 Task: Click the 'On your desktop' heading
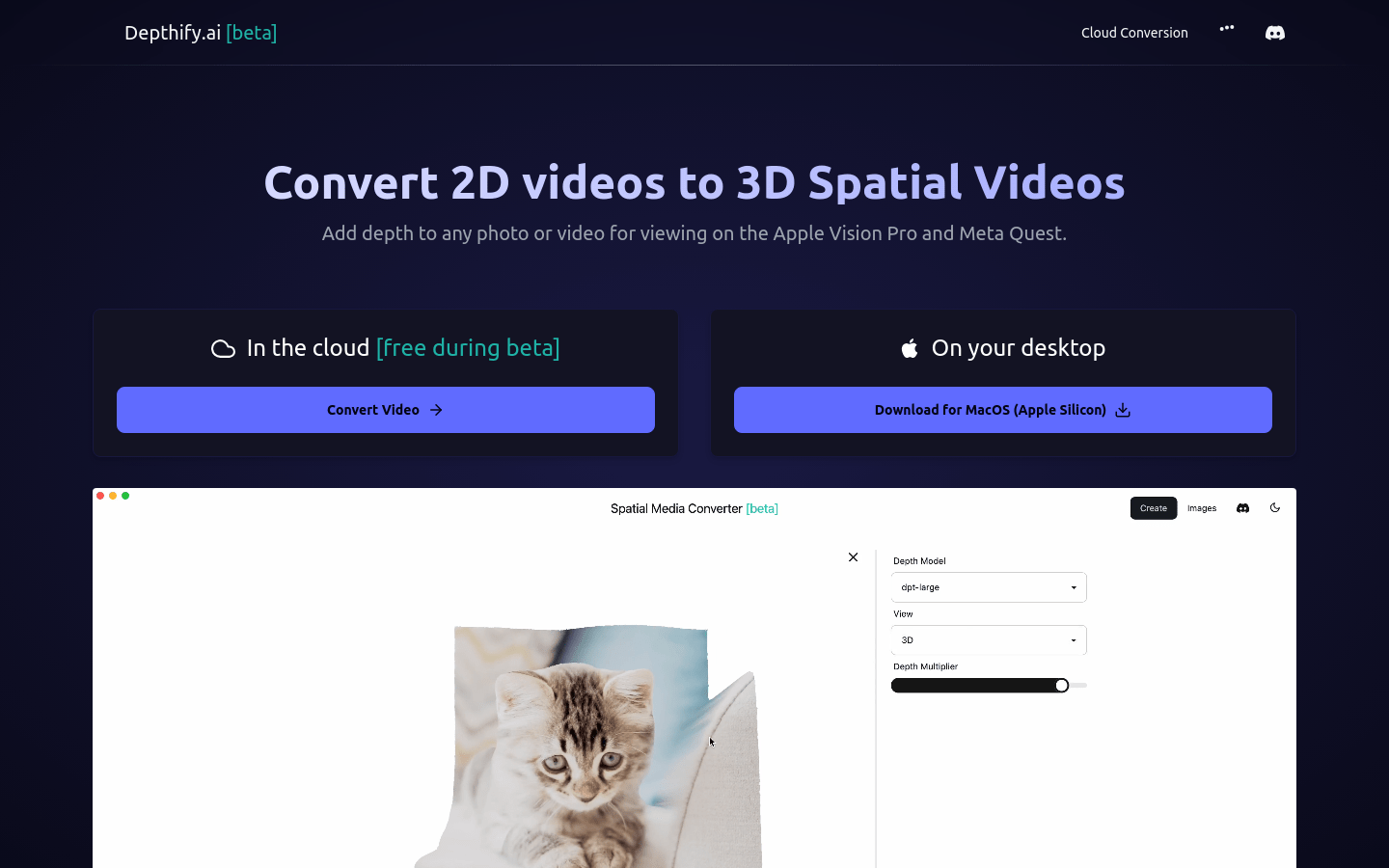click(x=1019, y=348)
